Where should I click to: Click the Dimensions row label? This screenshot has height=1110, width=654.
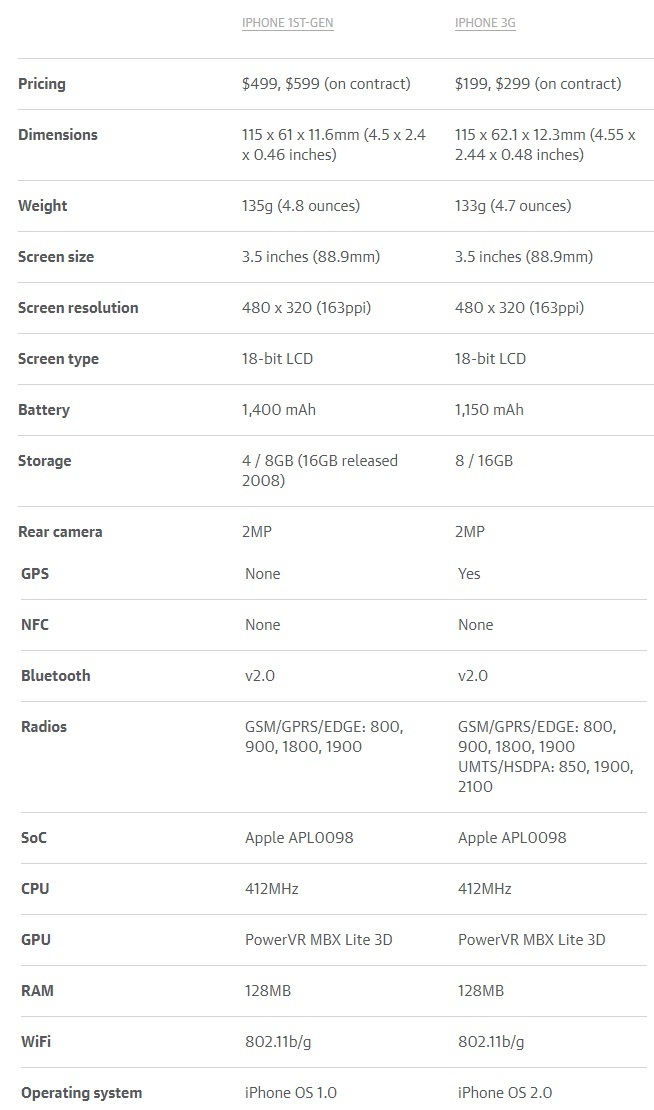[x=58, y=135]
